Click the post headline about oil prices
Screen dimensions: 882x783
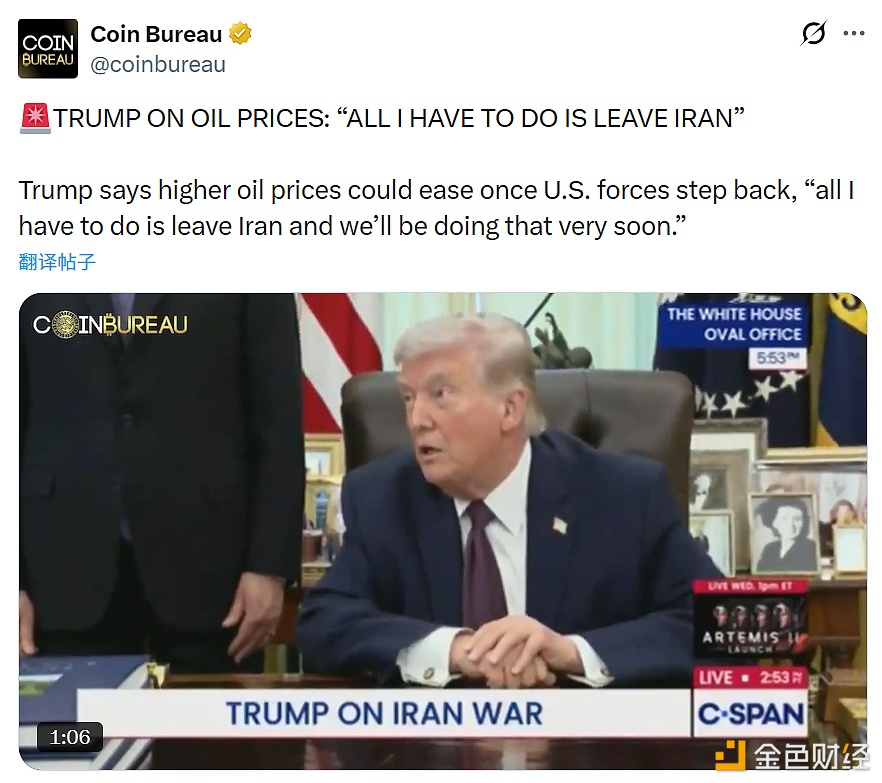398,119
